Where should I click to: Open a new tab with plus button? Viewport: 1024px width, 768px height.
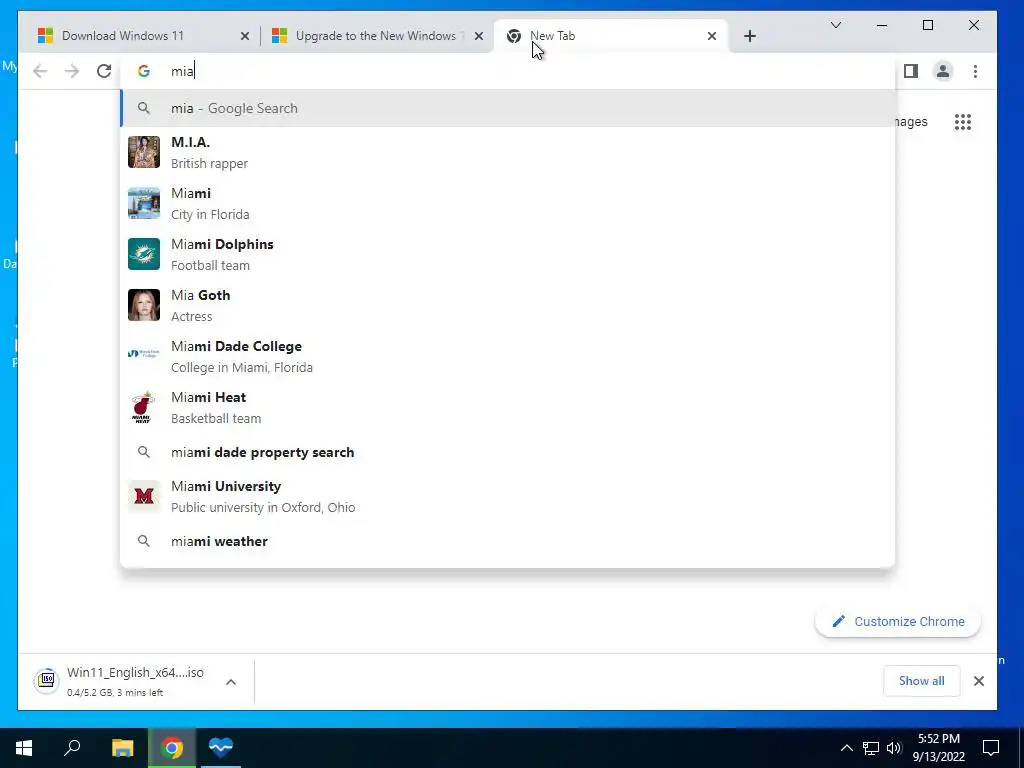pyautogui.click(x=750, y=36)
